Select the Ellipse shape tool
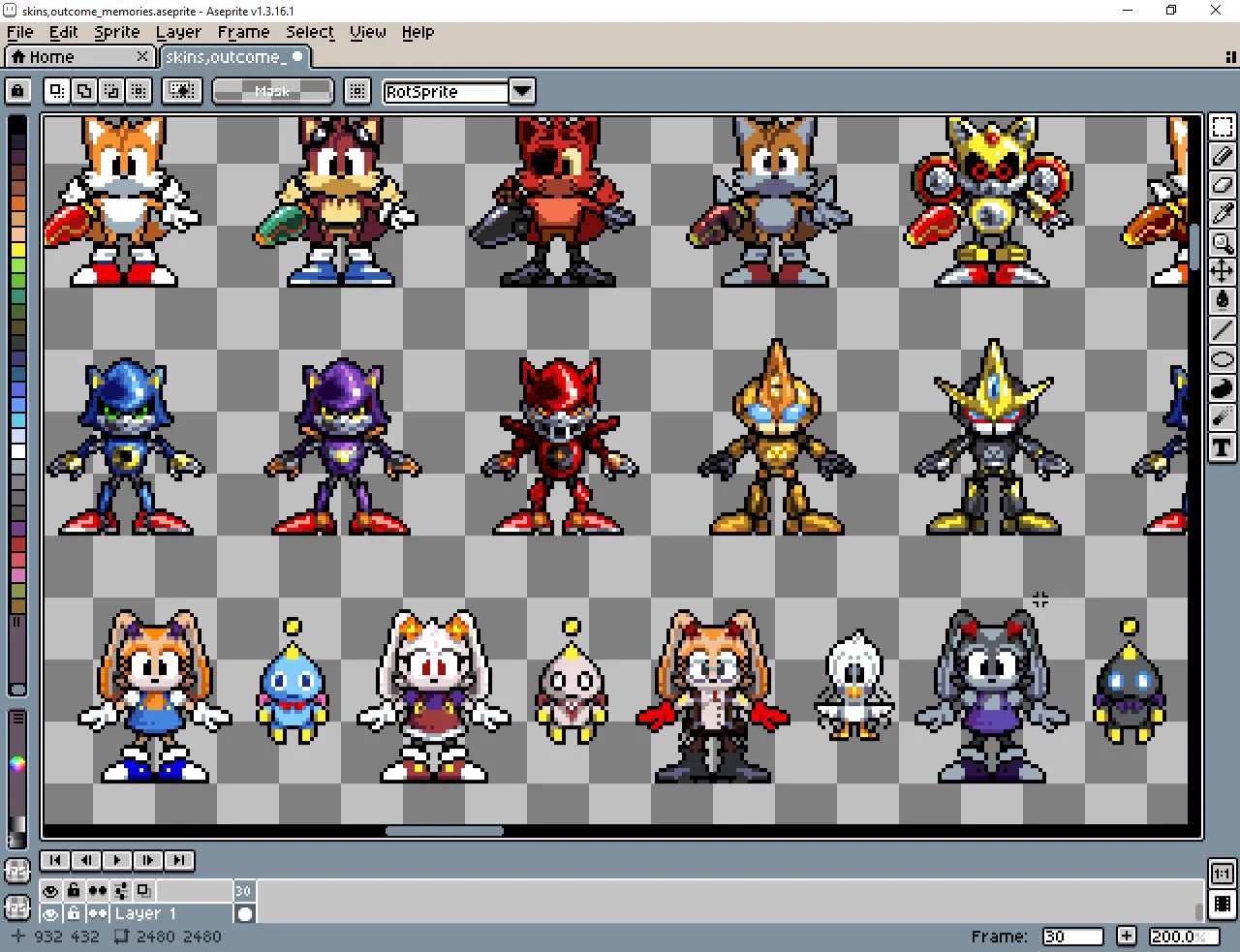 point(1223,359)
